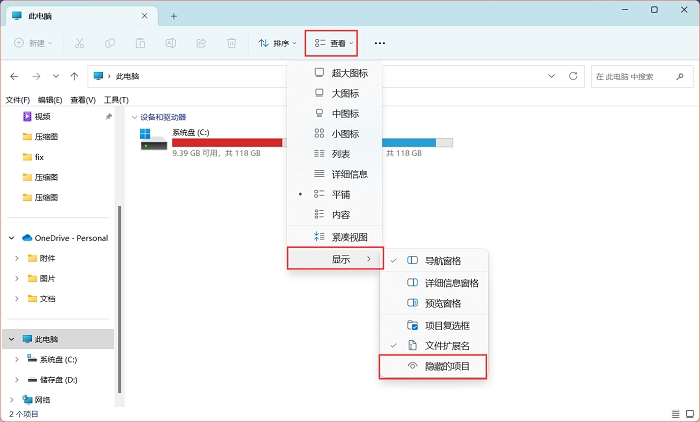Expand 储存盘 (D:) in the sidebar
The width and height of the screenshot is (700, 422).
point(17,380)
